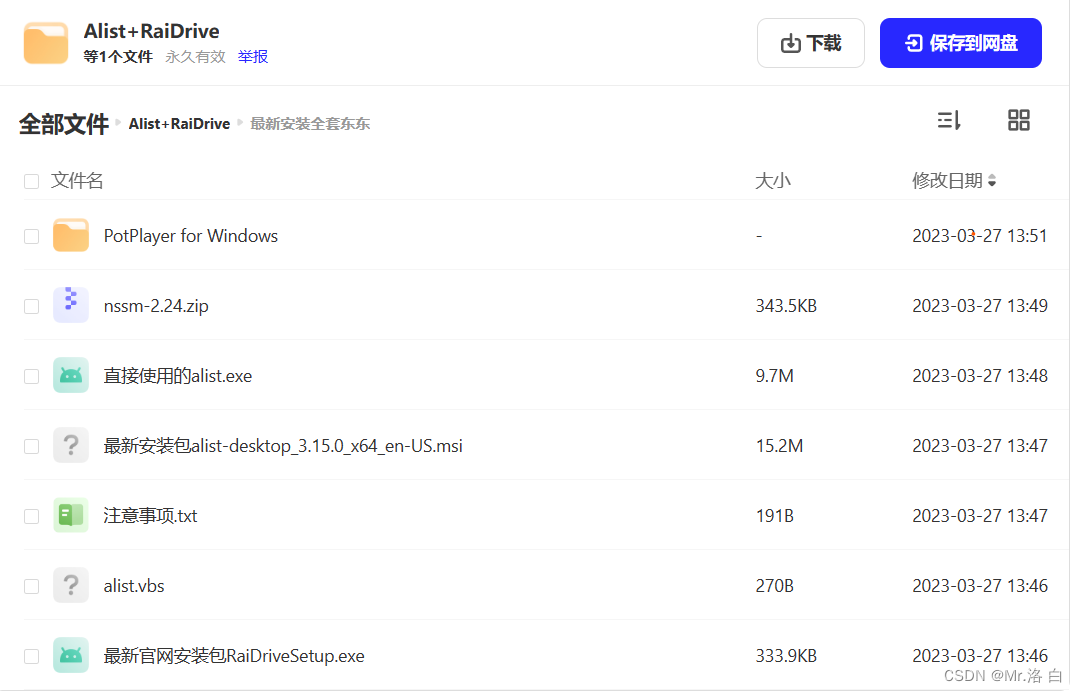Check the checkbox next to nssm-2.24.zip
The image size is (1077, 692).
[31, 305]
